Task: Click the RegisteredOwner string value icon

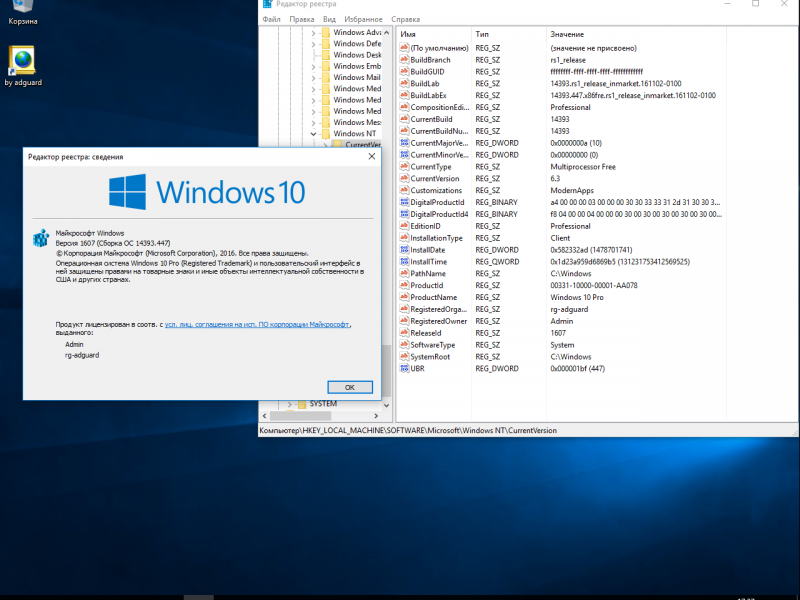Action: tap(404, 321)
